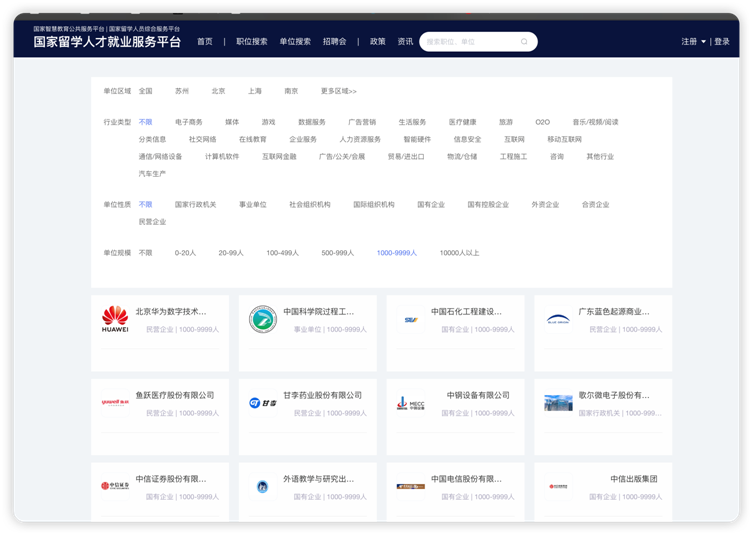Click the 注册 link
Viewport: 752px width, 535px height.
(x=689, y=42)
